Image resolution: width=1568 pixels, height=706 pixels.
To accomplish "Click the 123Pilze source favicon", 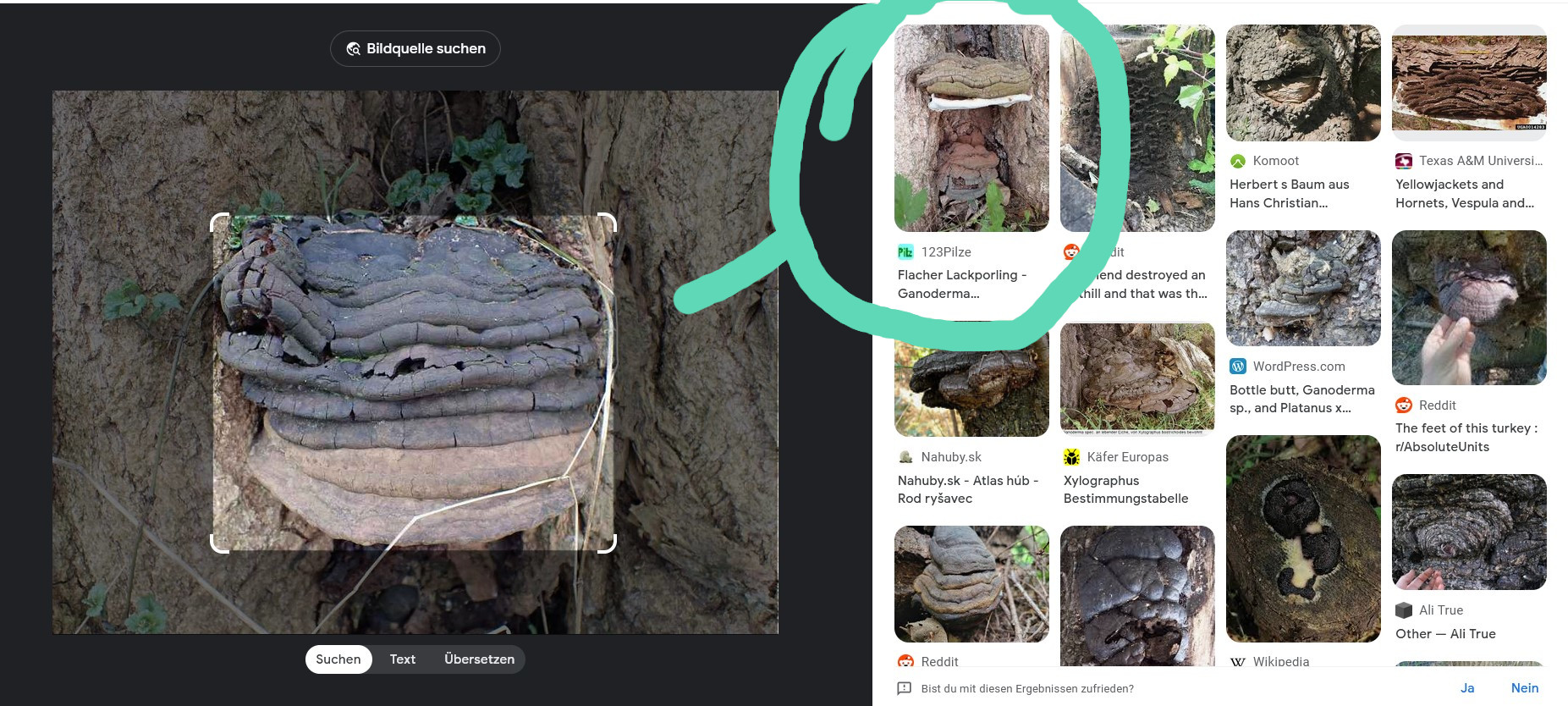I will 905,252.
